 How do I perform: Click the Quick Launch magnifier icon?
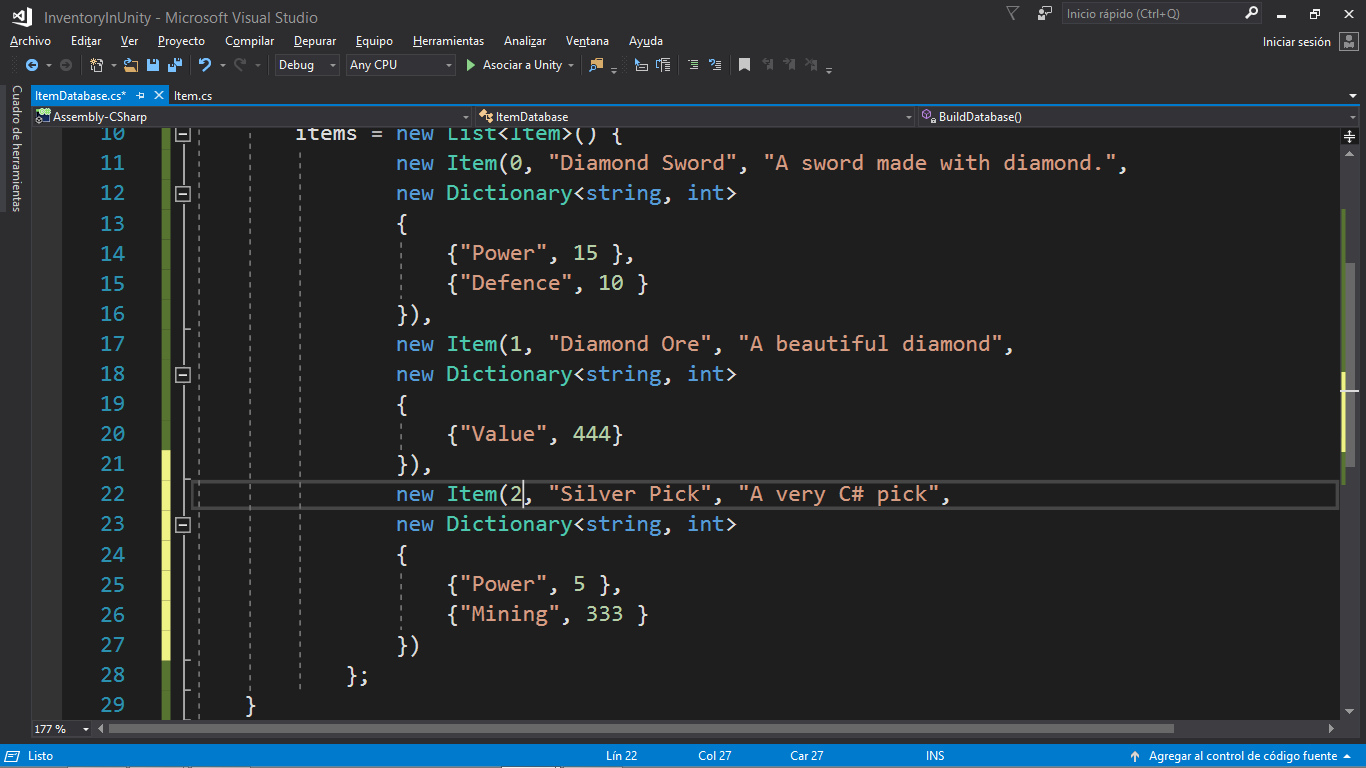pyautogui.click(x=1251, y=13)
